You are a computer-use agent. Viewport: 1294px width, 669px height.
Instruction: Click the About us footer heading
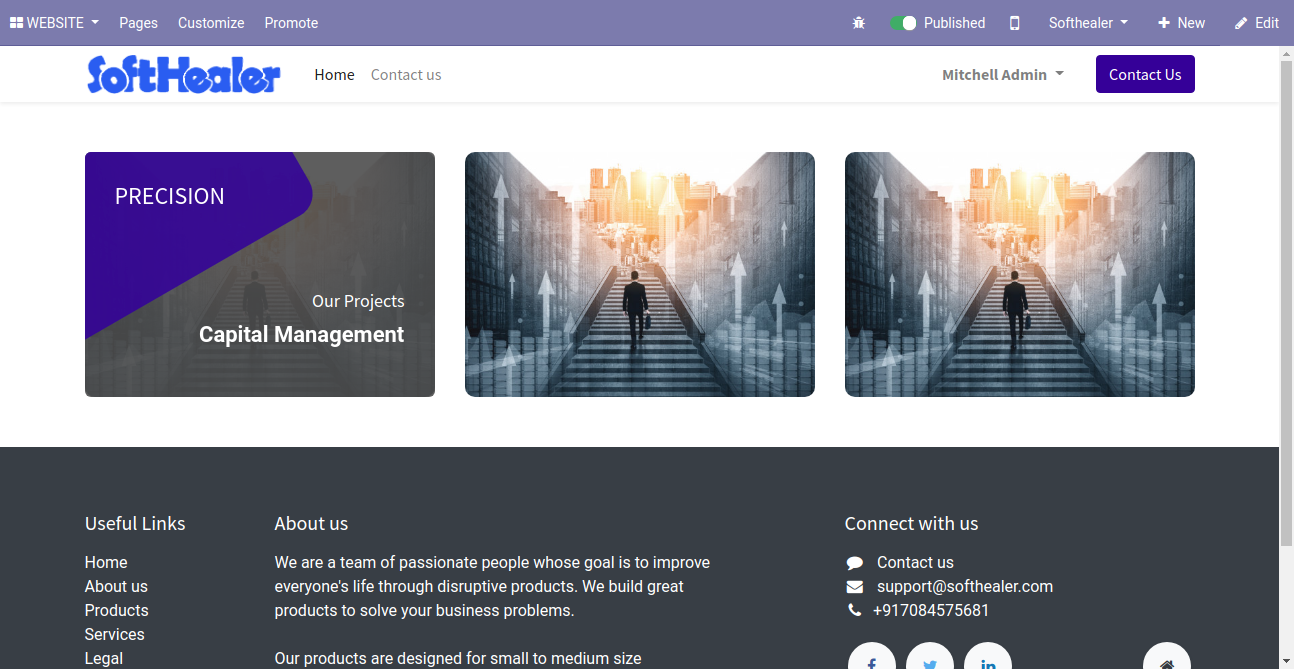311,523
